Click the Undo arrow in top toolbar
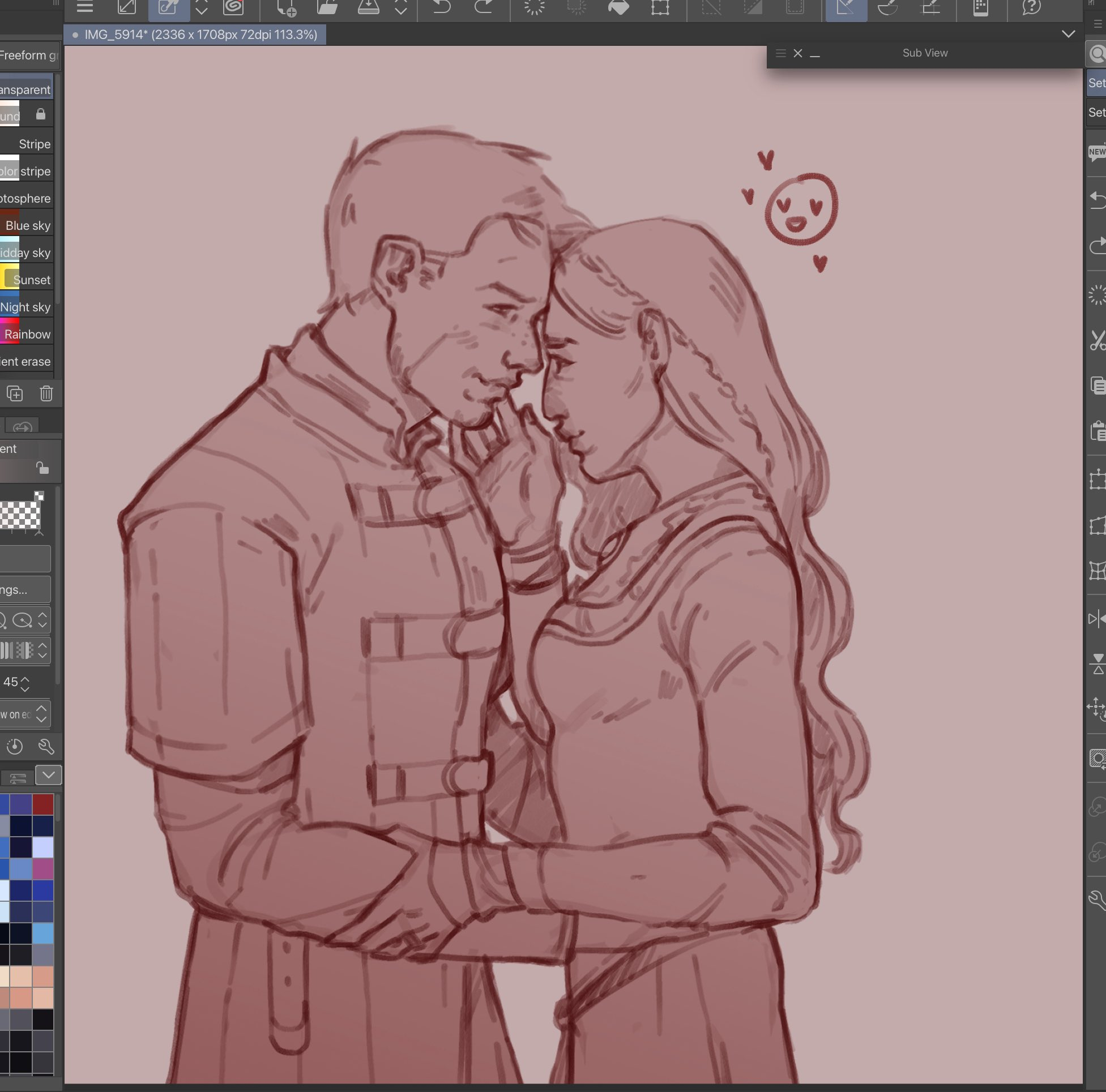 pyautogui.click(x=441, y=7)
